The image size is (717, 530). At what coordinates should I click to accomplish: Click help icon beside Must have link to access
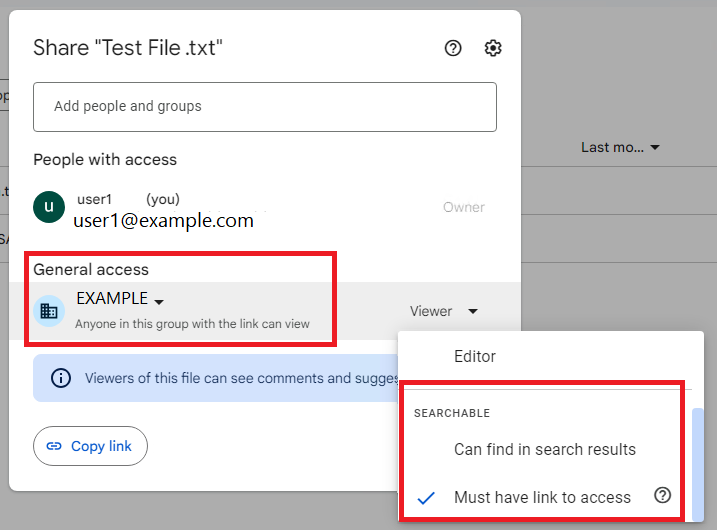point(662,496)
